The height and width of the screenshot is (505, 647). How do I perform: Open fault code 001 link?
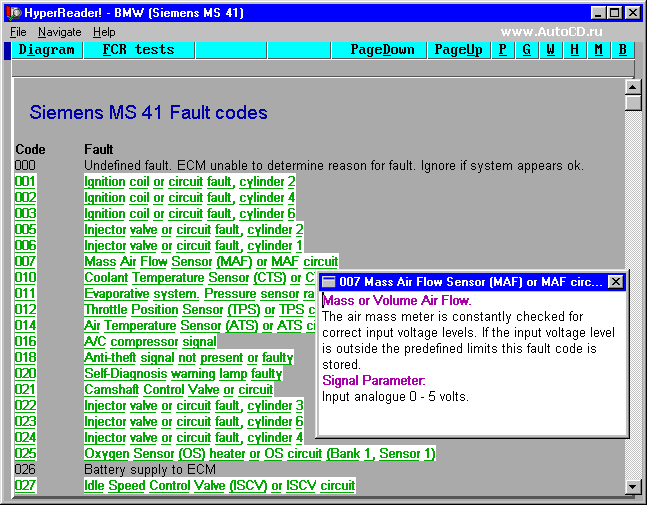pos(26,182)
